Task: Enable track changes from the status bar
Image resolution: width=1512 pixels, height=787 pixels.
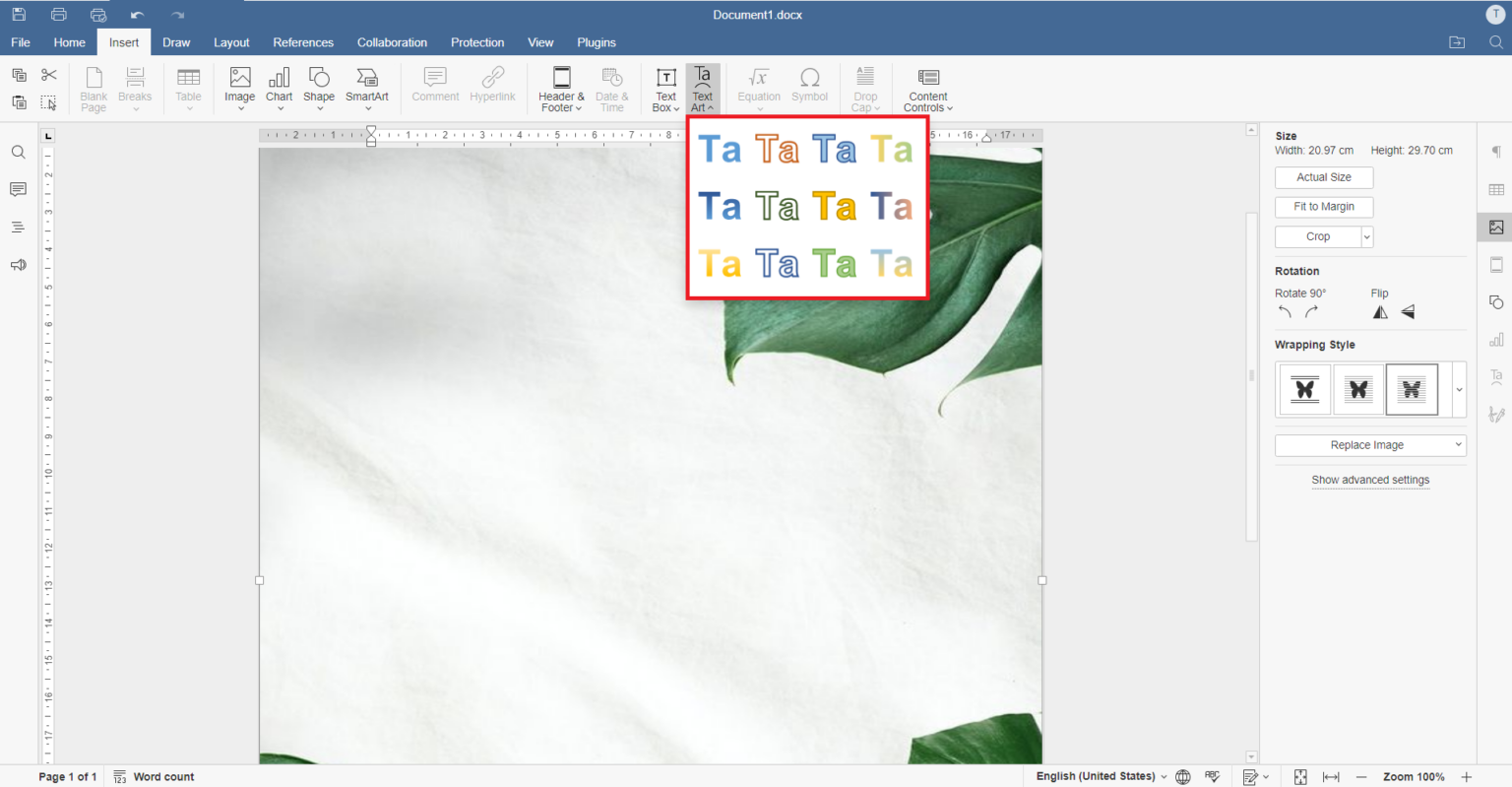Action: (x=1251, y=776)
